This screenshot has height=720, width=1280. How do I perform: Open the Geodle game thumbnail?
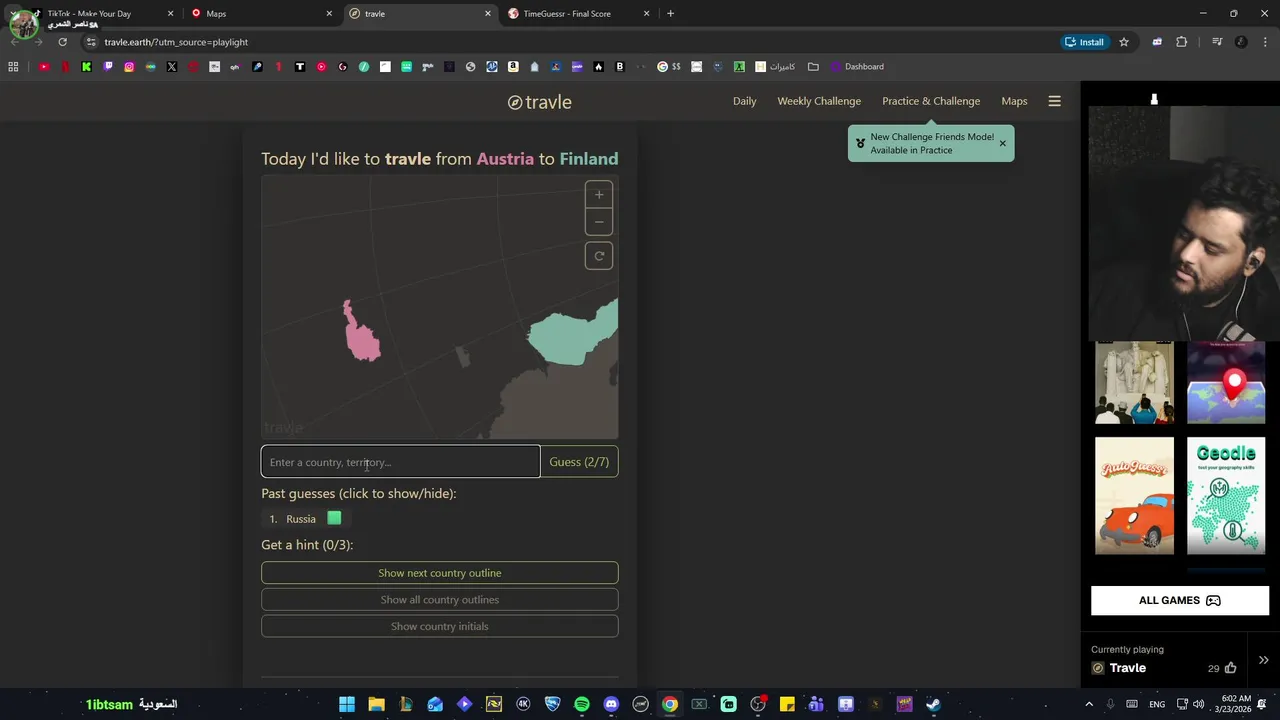[1226, 495]
